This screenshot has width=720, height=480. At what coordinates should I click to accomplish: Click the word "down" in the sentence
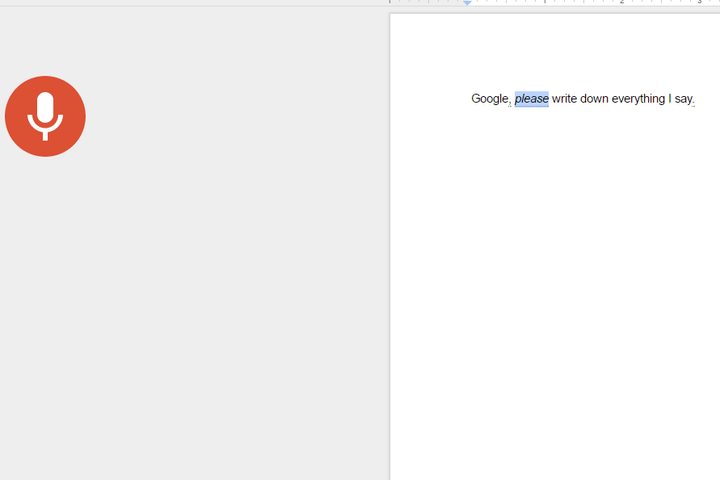pos(594,99)
